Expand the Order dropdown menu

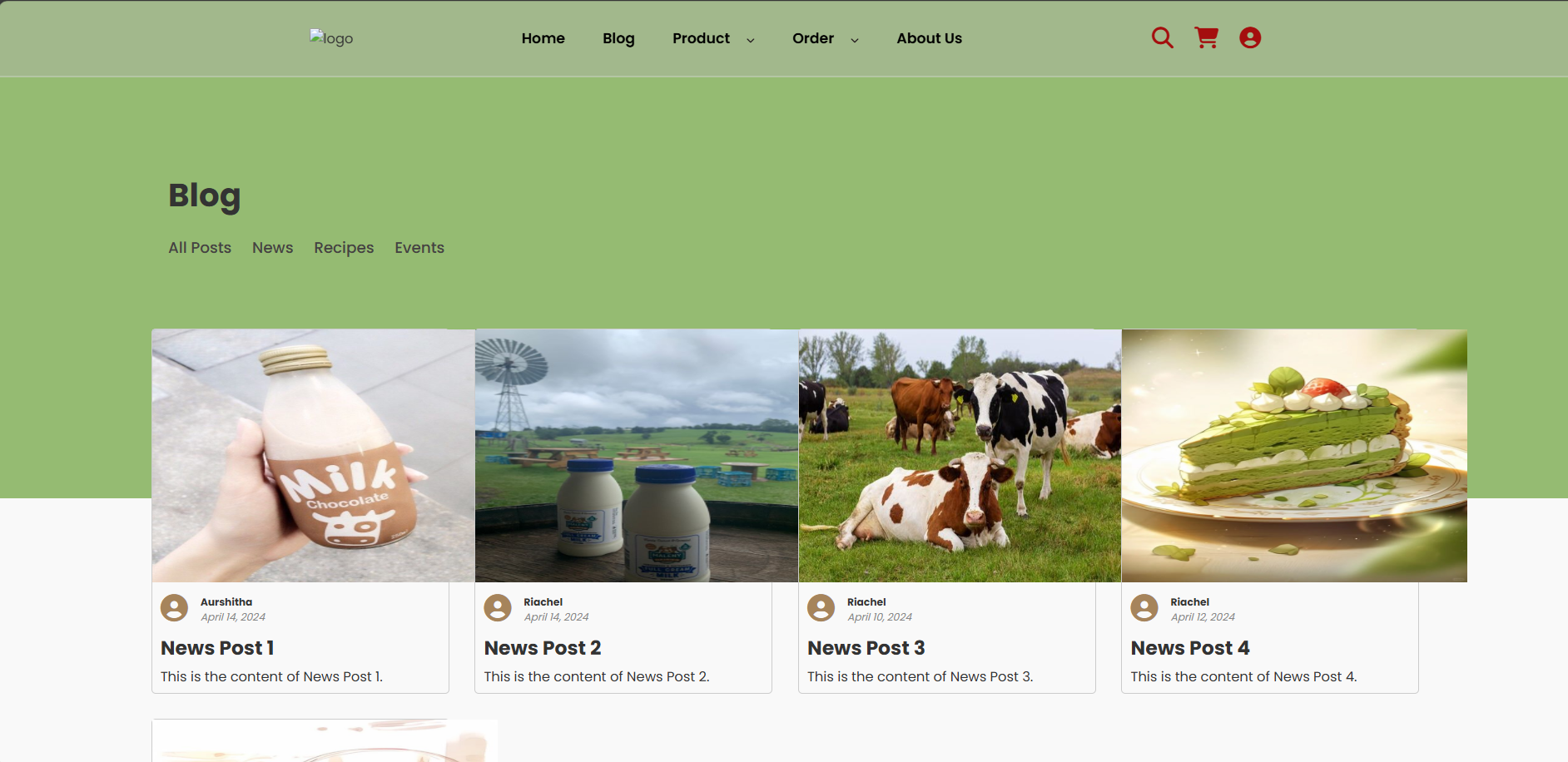click(x=813, y=38)
